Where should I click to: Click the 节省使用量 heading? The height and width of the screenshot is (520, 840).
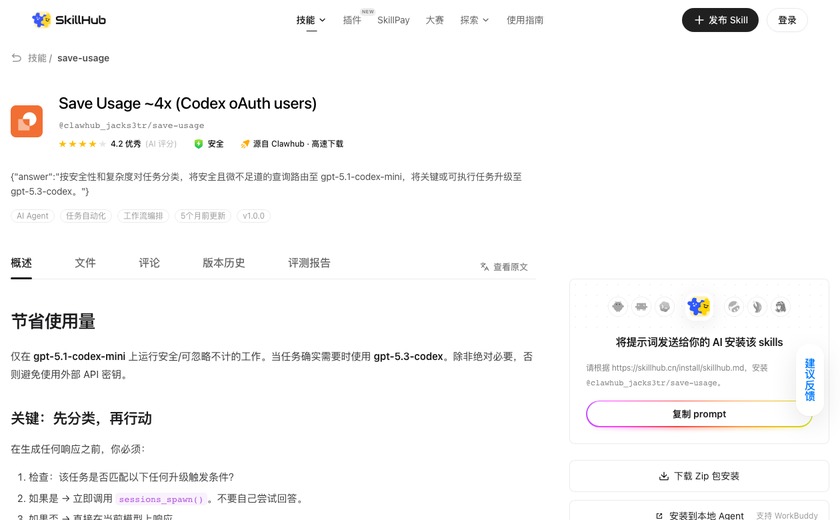(x=53, y=321)
